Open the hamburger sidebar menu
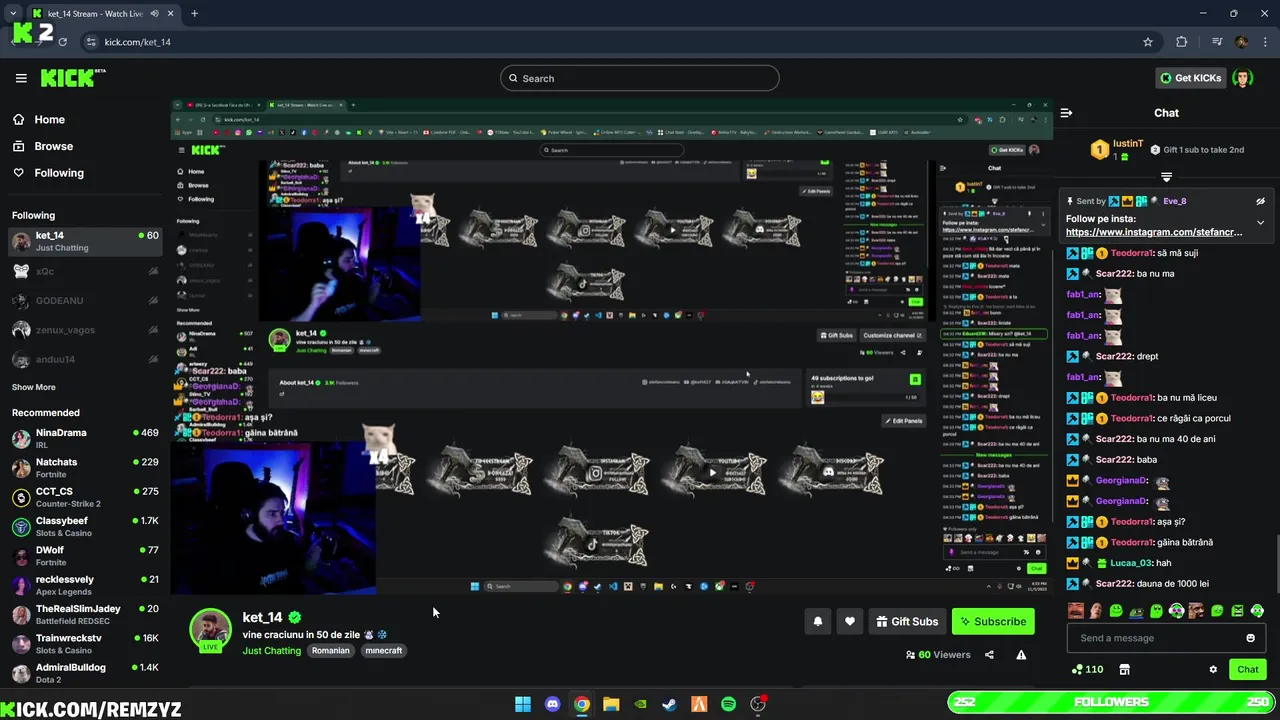 [21, 78]
